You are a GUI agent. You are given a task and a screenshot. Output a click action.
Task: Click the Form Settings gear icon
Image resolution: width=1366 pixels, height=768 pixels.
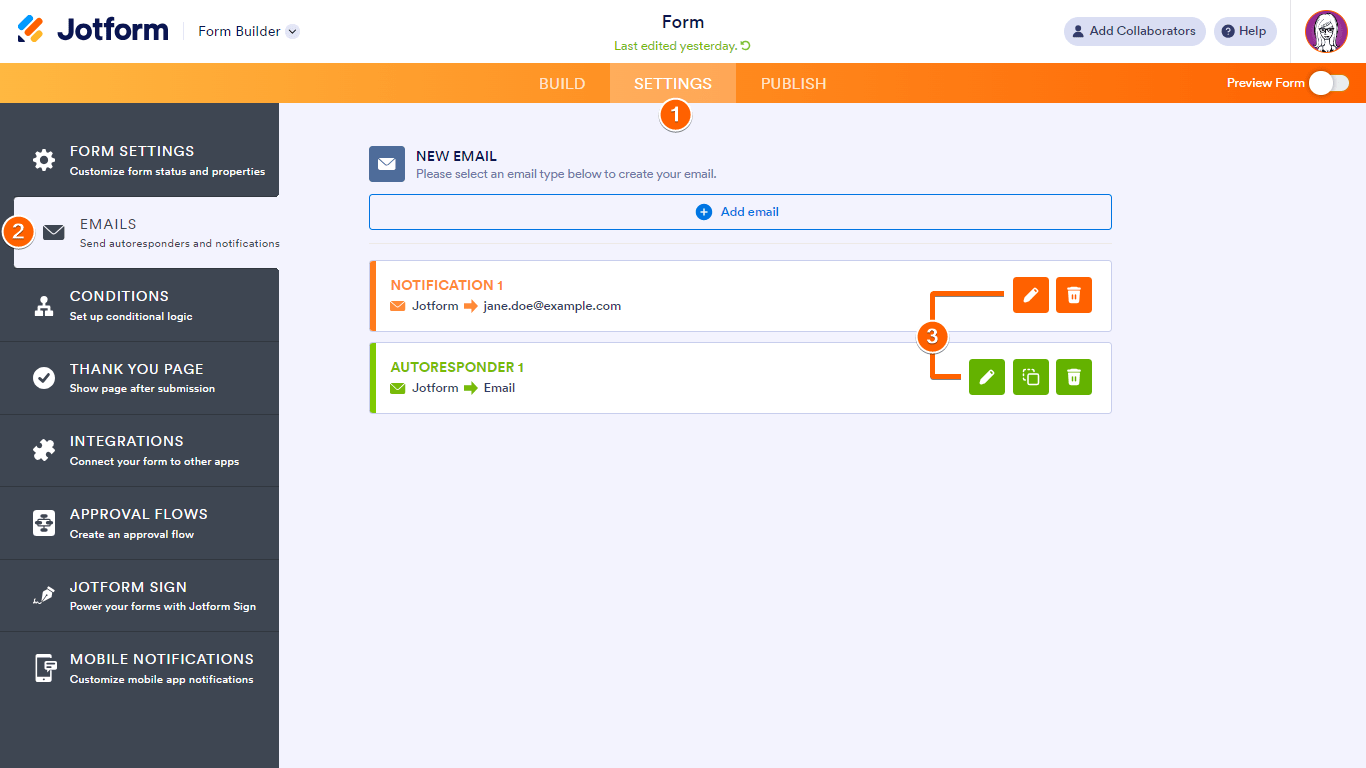(x=44, y=160)
